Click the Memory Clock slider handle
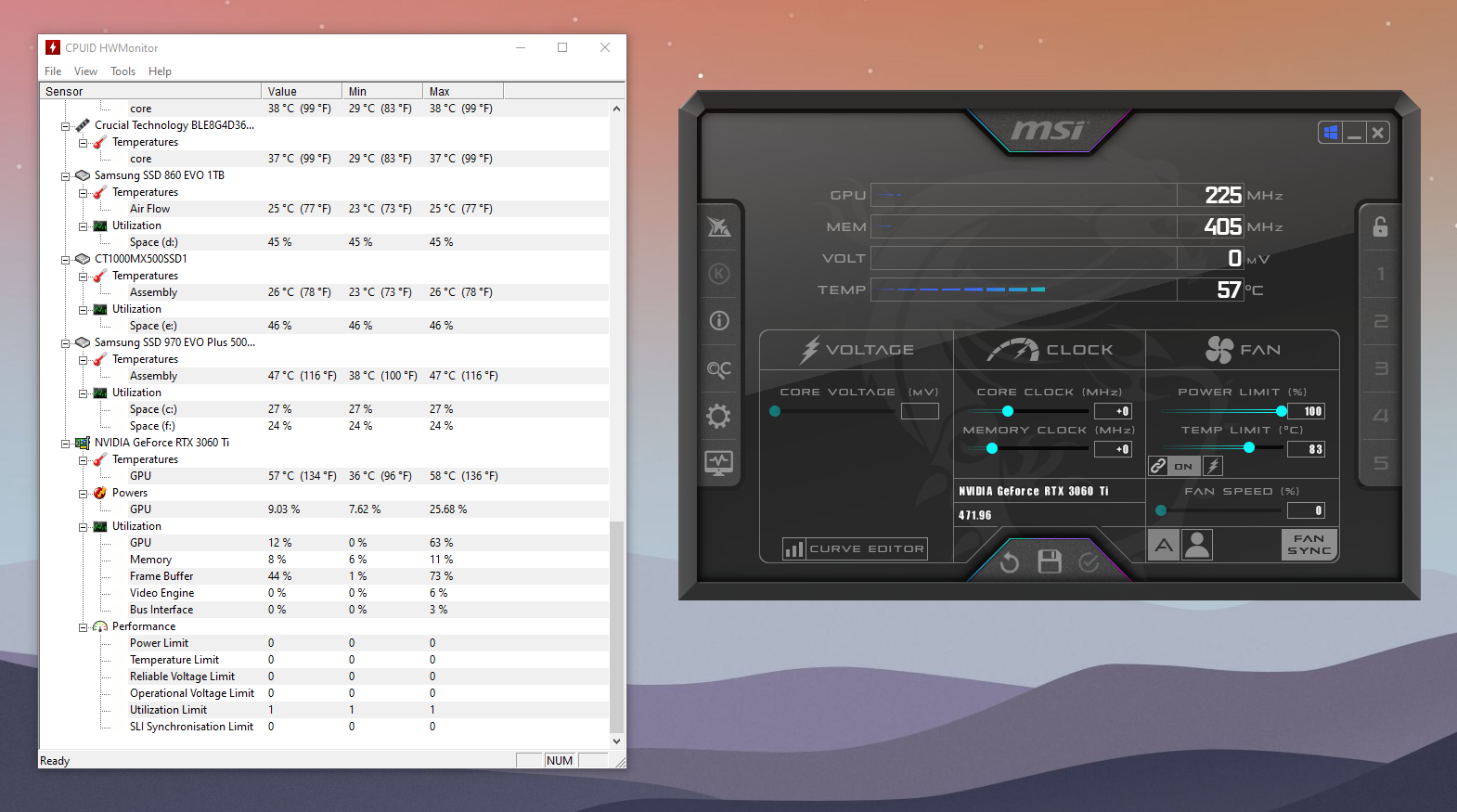The image size is (1457, 812). [992, 448]
